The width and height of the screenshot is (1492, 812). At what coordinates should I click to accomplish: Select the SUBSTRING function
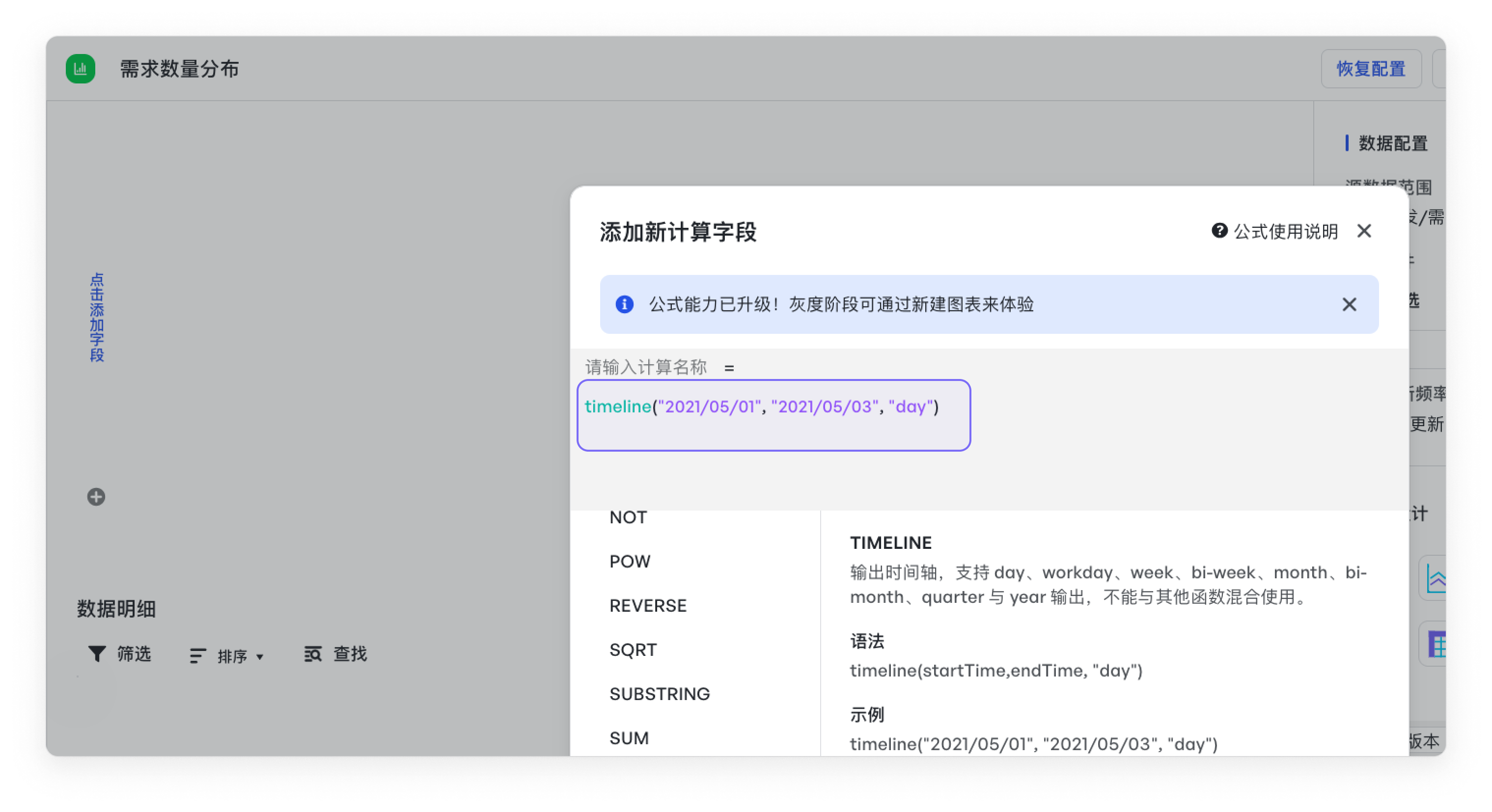pyautogui.click(x=659, y=694)
